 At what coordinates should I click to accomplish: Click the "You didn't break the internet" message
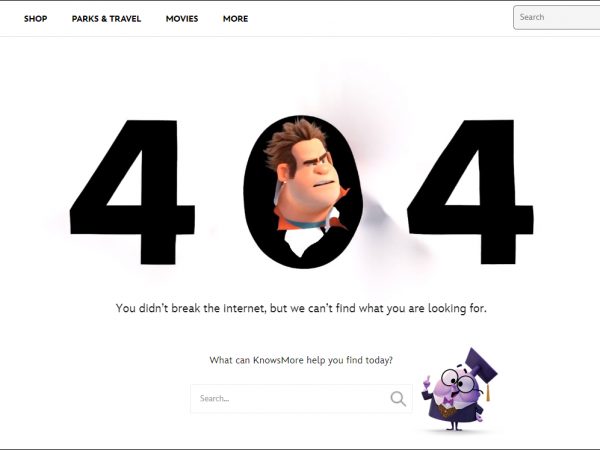pos(301,308)
